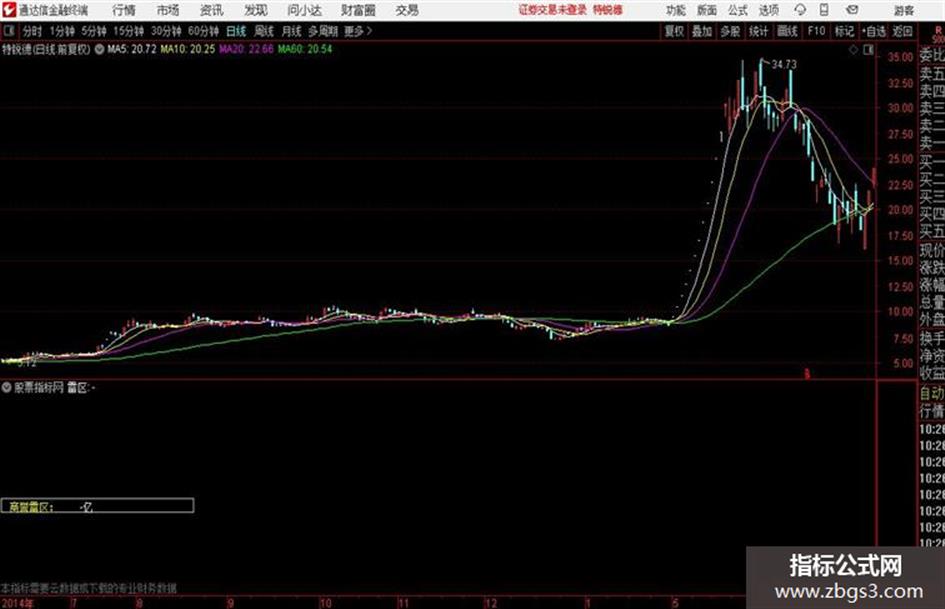The height and width of the screenshot is (609, 945).
Task: Open the 功能 menu
Action: coord(676,10)
